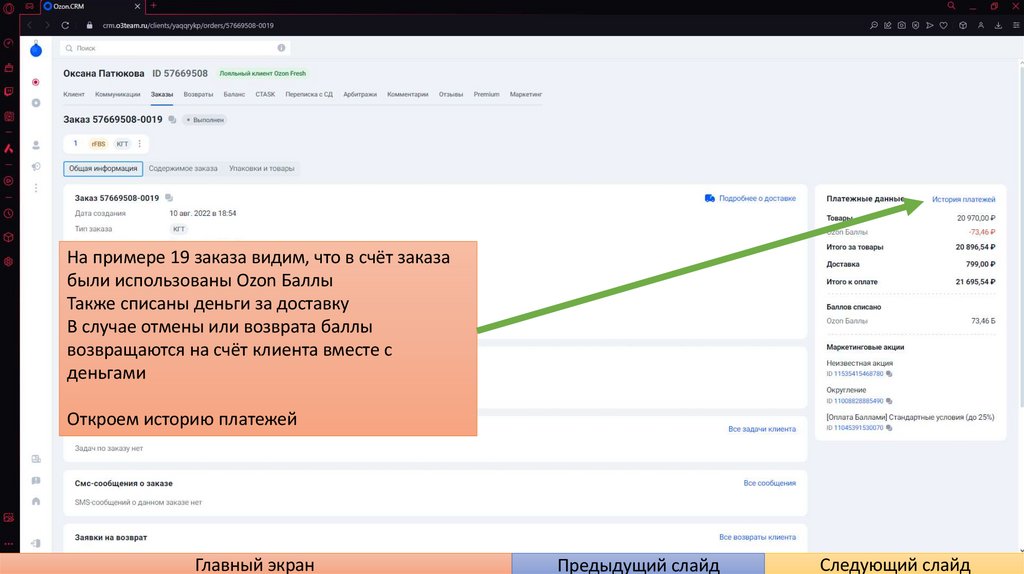
Task: Click promo ID 11535415468780 link
Action: (x=858, y=374)
